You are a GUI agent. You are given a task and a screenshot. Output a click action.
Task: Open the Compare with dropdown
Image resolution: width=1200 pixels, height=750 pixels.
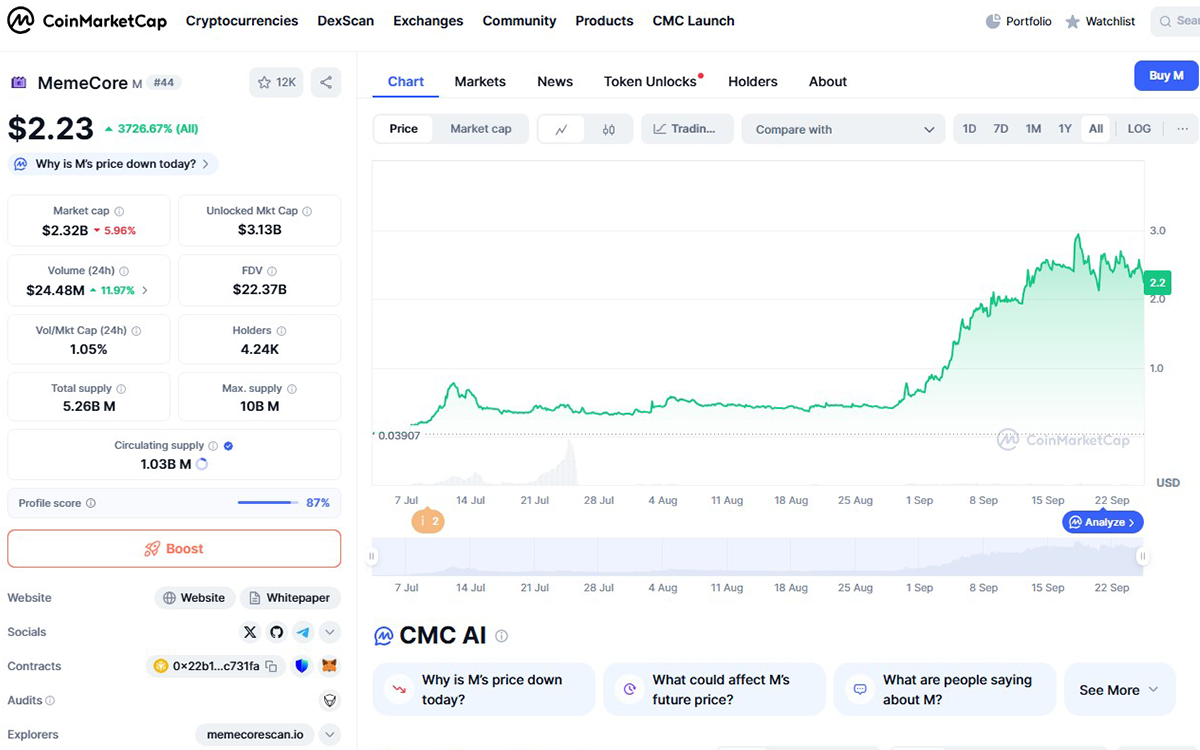pyautogui.click(x=843, y=129)
